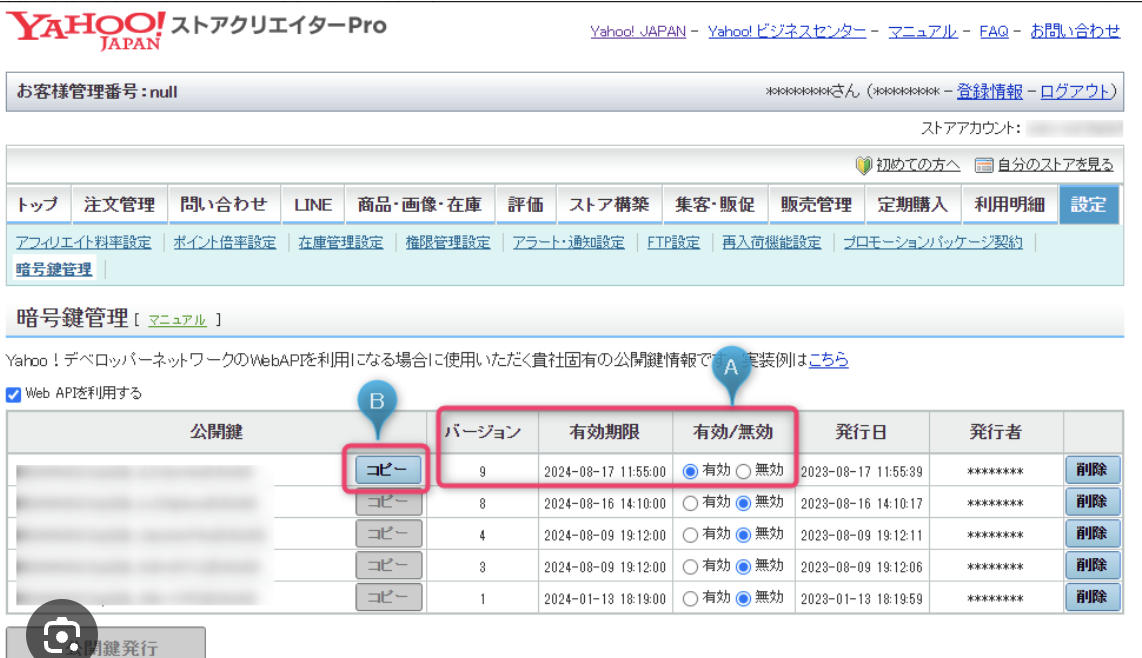This screenshot has width=1142, height=658.
Task: Select 有効 radio for version 8
Action: (x=690, y=503)
